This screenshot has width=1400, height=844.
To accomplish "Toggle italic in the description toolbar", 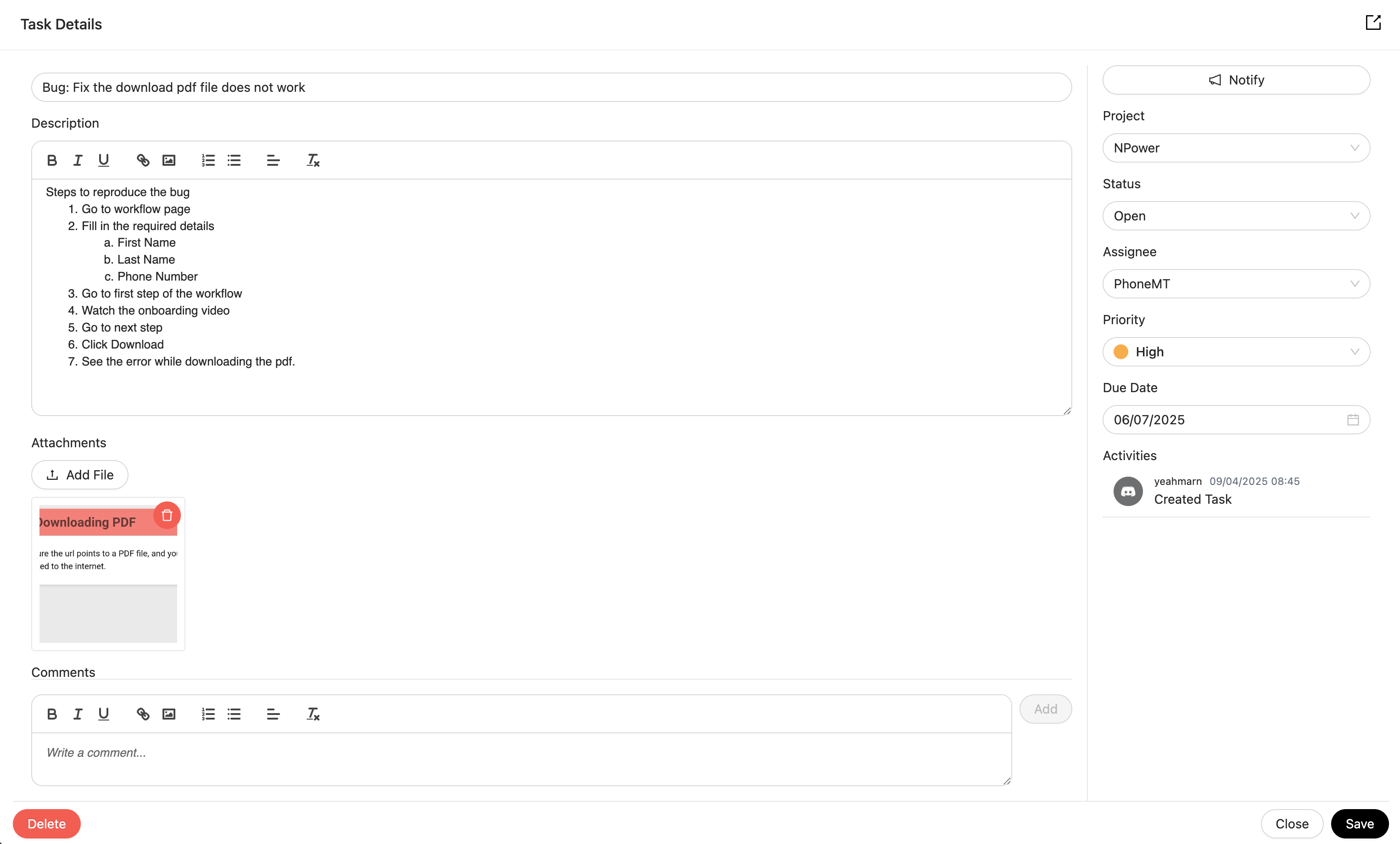I will (78, 160).
